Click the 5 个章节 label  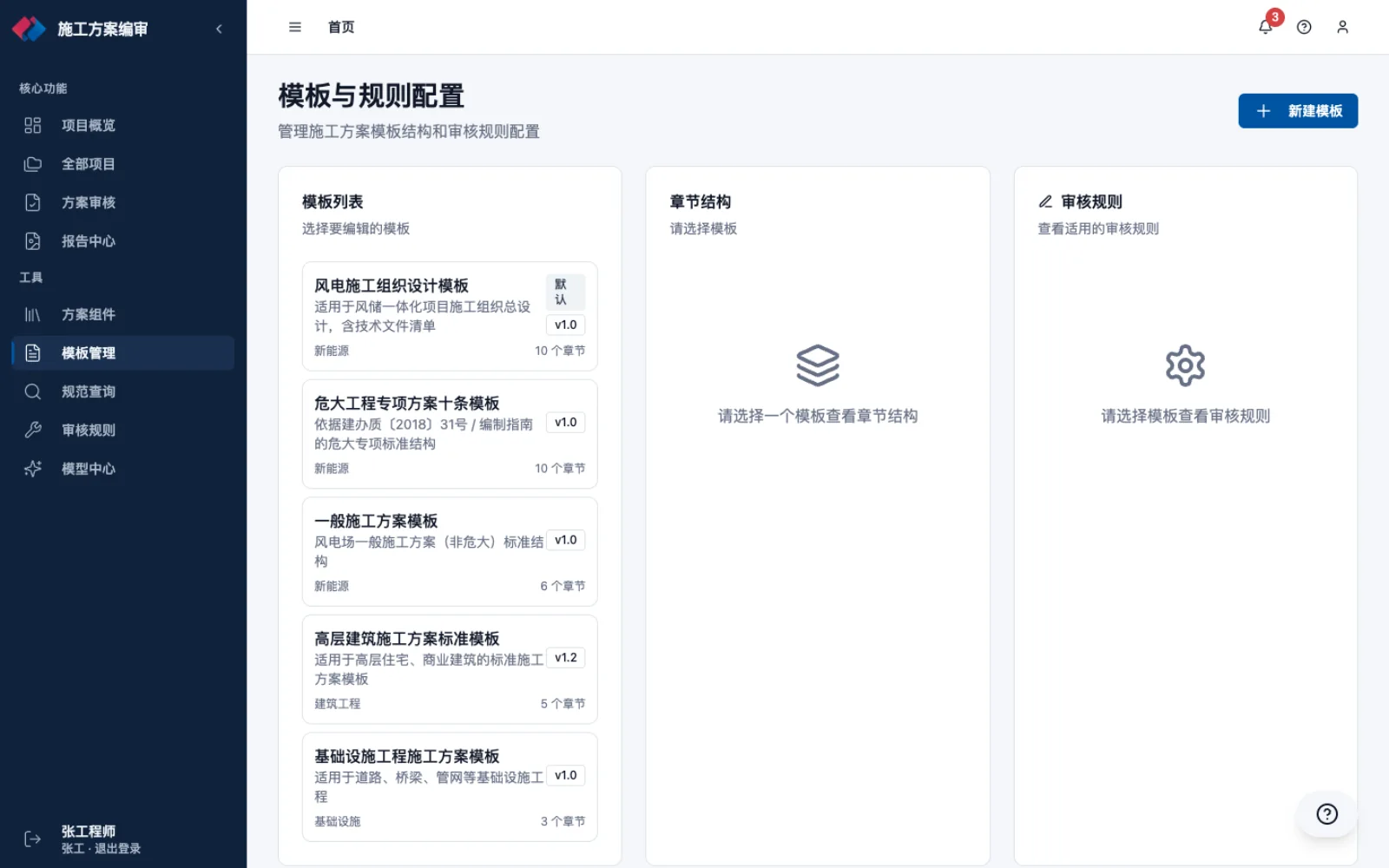point(563,704)
